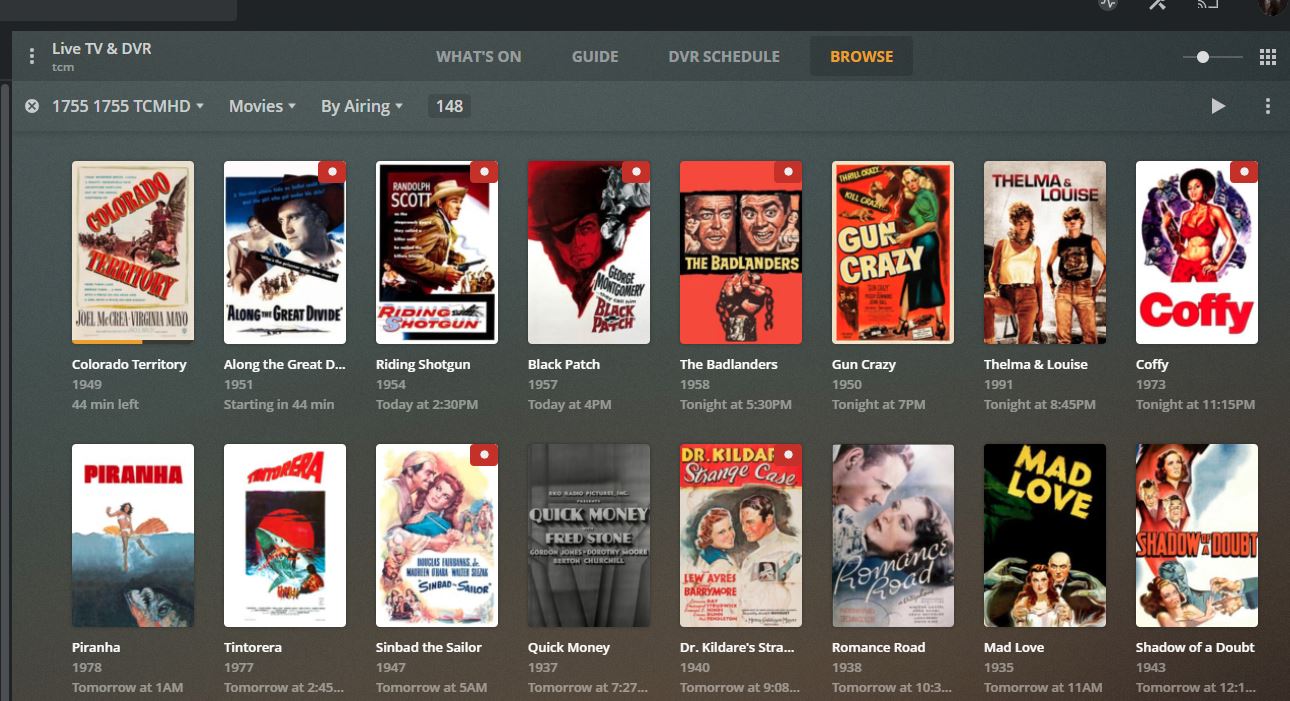Viewport: 1290px width, 701px height.
Task: Open Thelma & Louise details via its title
Action: 1034,364
